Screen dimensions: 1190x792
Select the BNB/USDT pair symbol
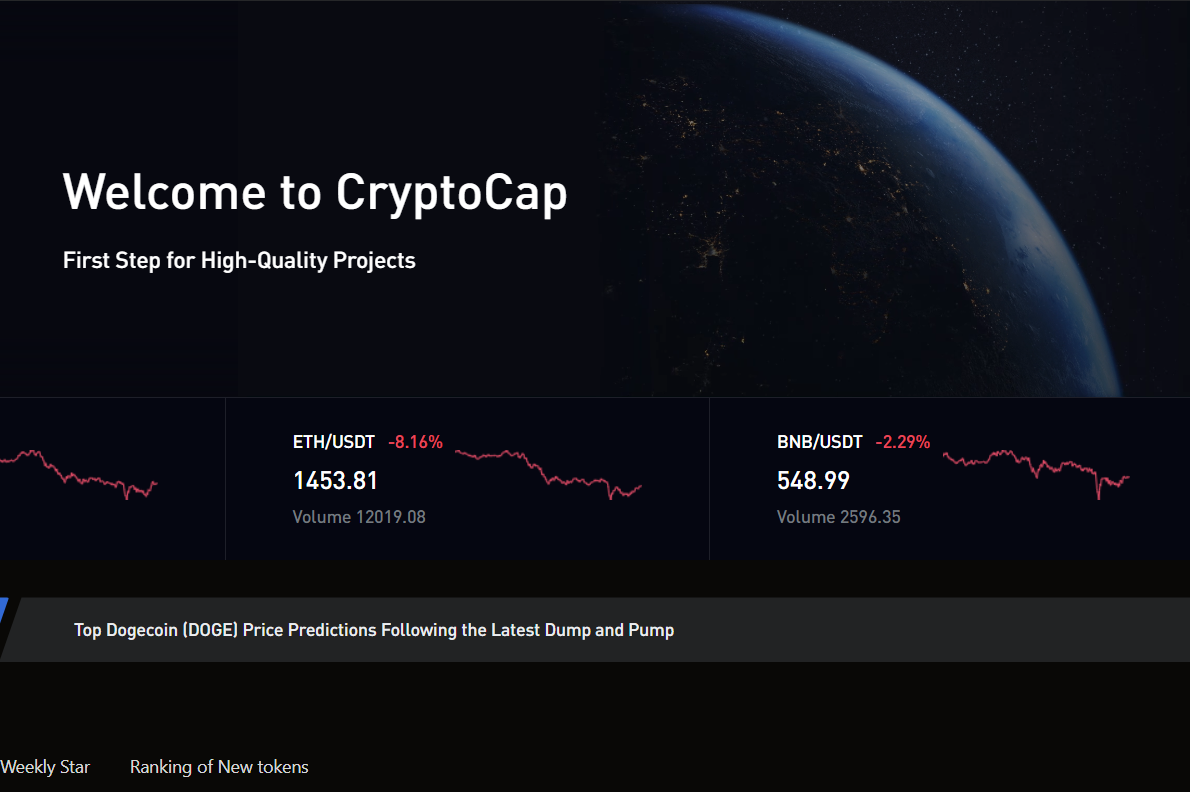click(x=818, y=441)
